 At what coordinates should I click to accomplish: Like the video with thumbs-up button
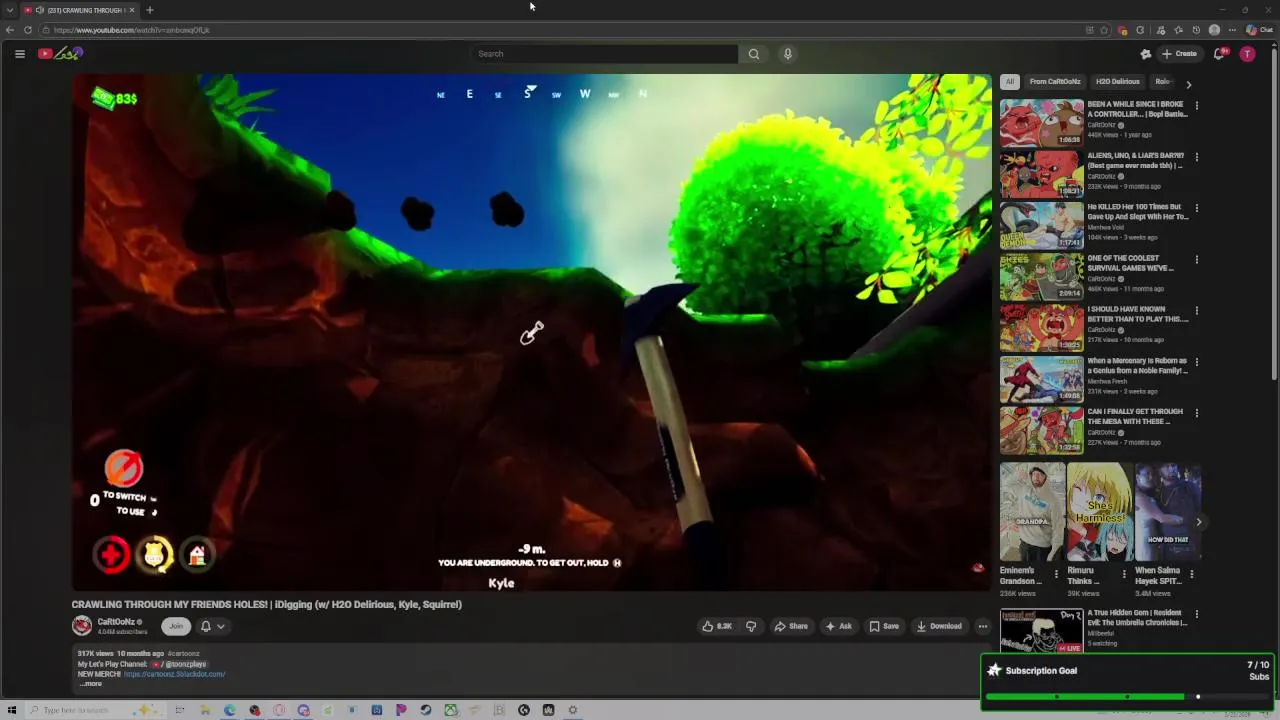coord(717,626)
